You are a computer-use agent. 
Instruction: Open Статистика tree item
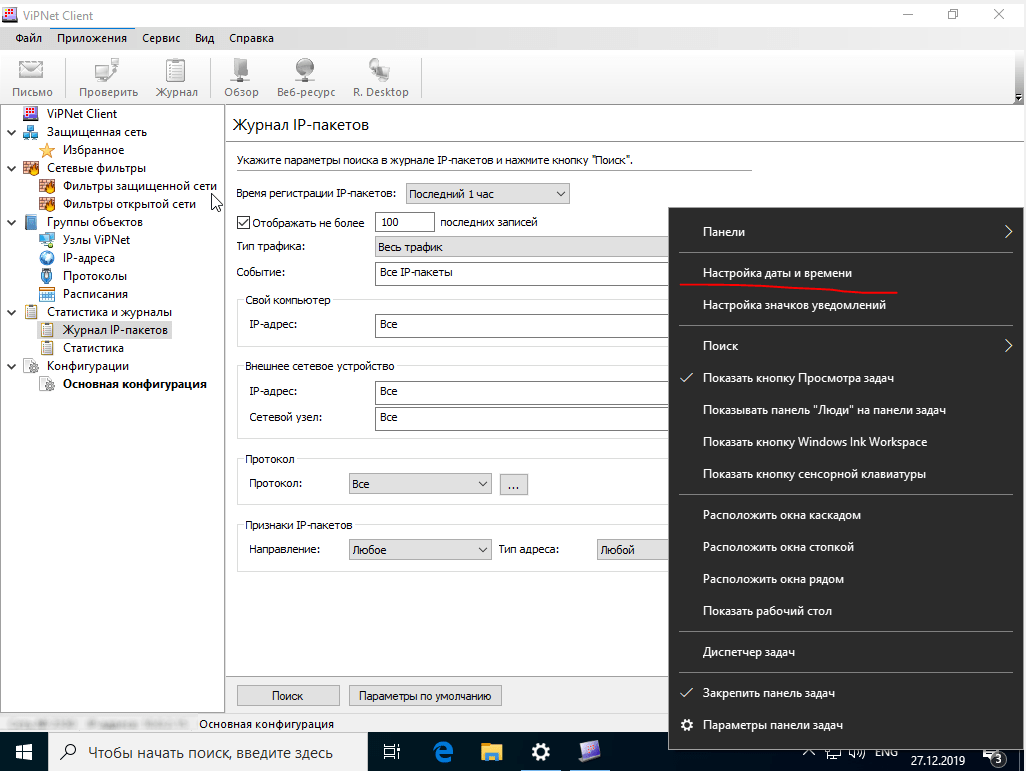tap(93, 348)
